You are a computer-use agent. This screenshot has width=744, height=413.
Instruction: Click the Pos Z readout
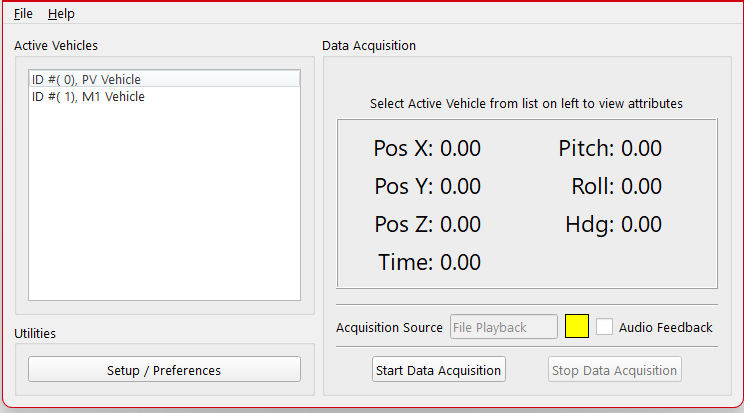pos(427,225)
